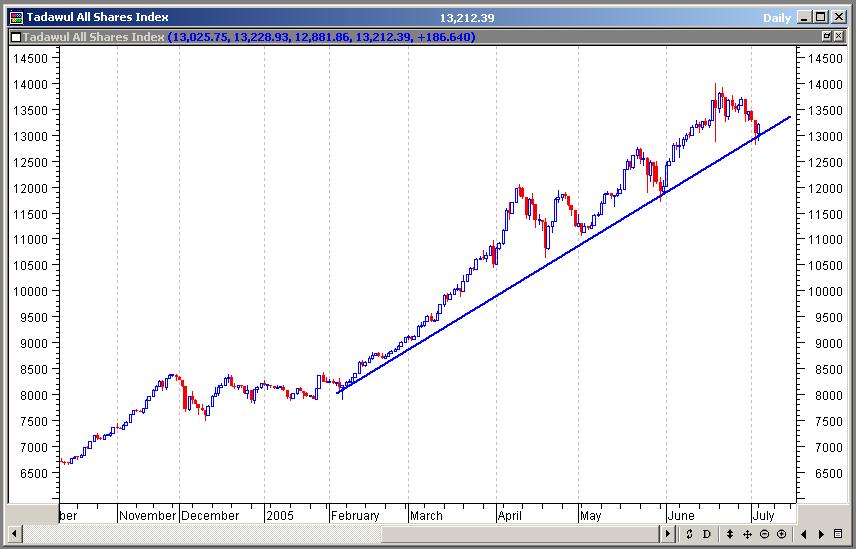The width and height of the screenshot is (856, 549).
Task: Go to previous chart with left triangle
Action: 804,534
